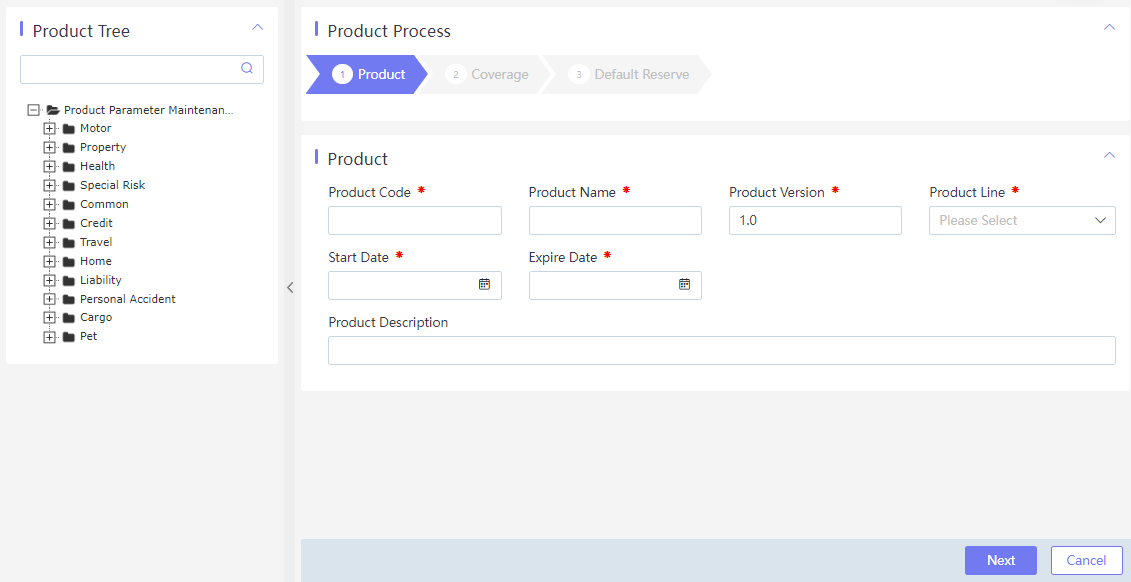1131x582 pixels.
Task: Click the Product Description input field
Action: (x=721, y=350)
